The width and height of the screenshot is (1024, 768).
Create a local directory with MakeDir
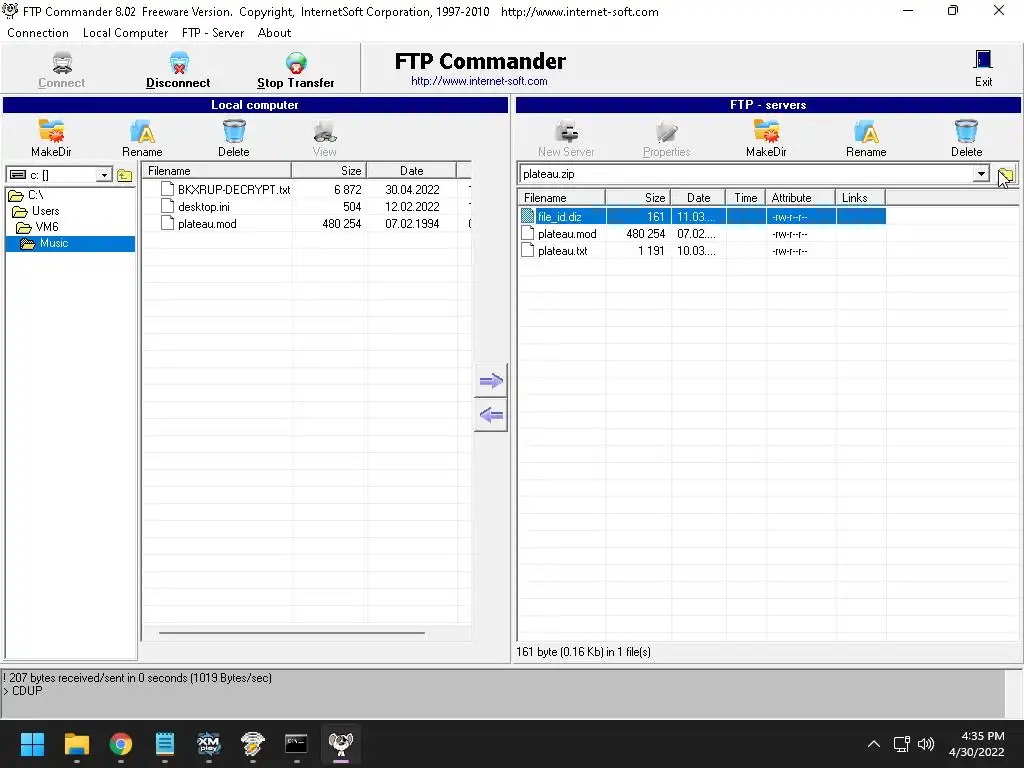[x=51, y=138]
